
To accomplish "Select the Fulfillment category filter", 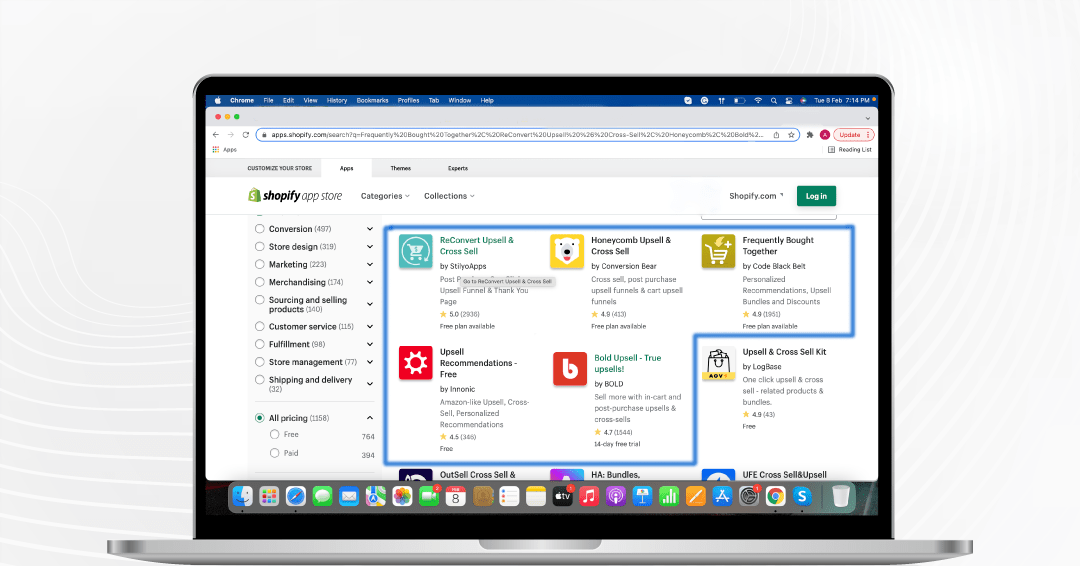I will 260,344.
